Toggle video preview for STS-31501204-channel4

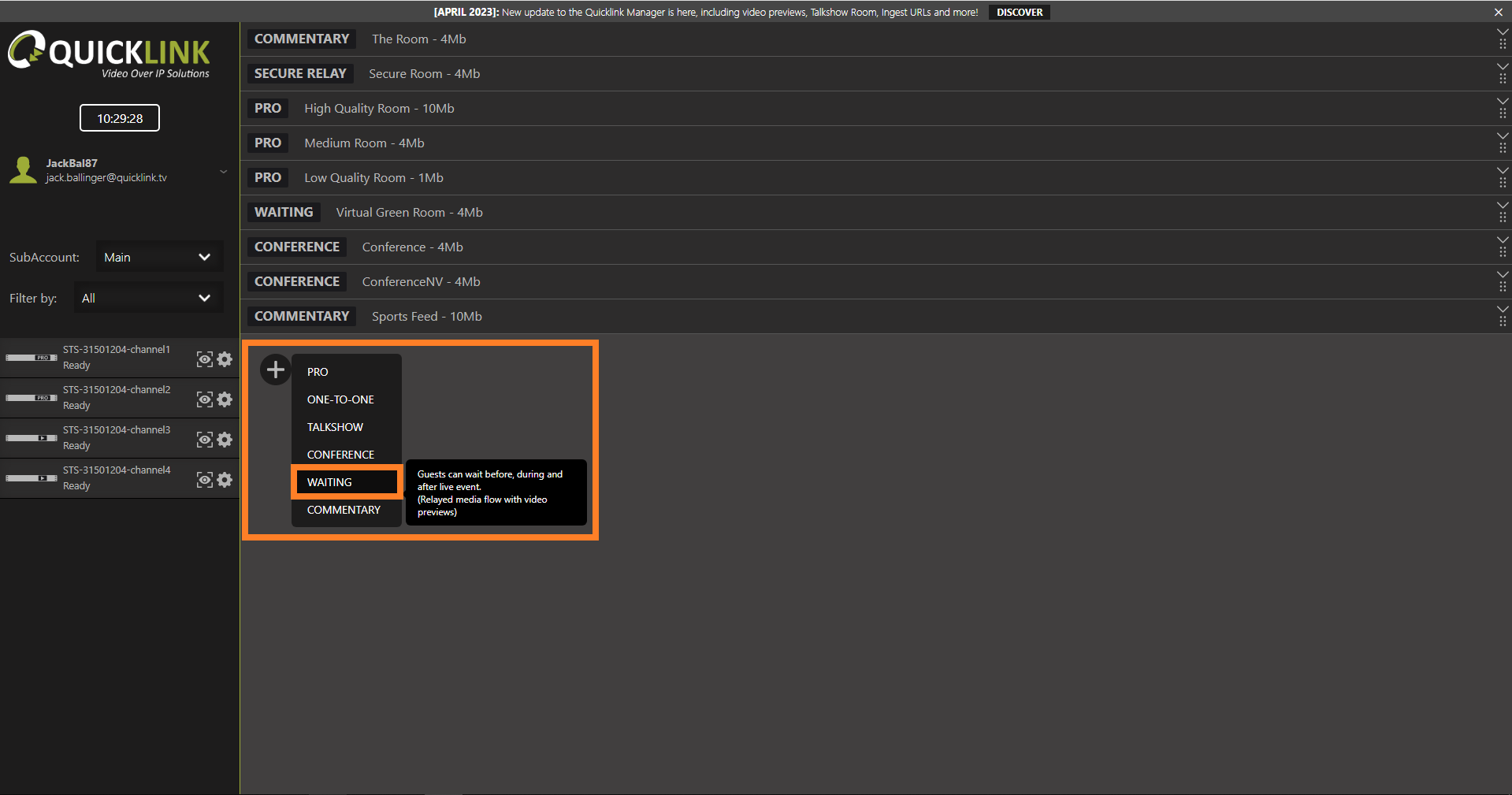point(204,480)
